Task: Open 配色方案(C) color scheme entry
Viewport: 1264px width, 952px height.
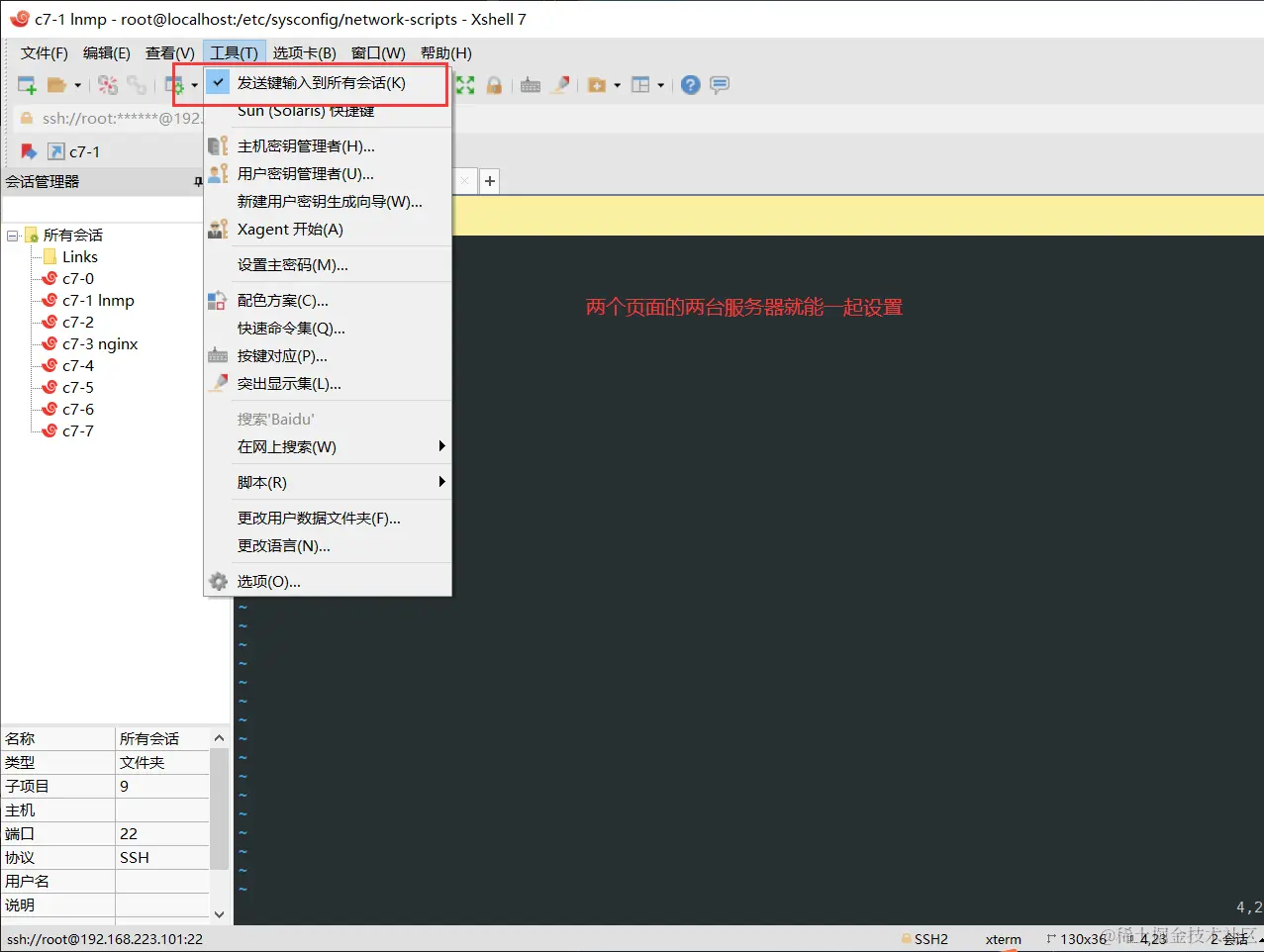Action: [x=328, y=301]
